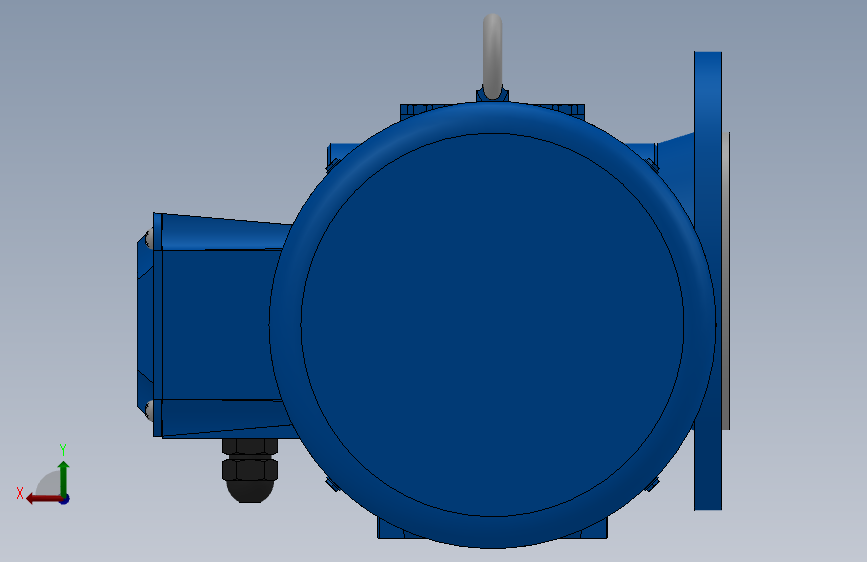Select the large circular front cover face

click(x=492, y=325)
